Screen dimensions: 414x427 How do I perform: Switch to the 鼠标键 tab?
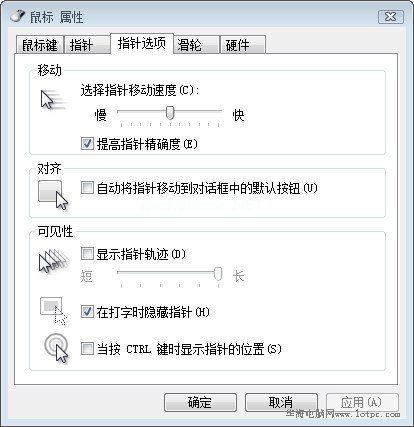pos(39,44)
